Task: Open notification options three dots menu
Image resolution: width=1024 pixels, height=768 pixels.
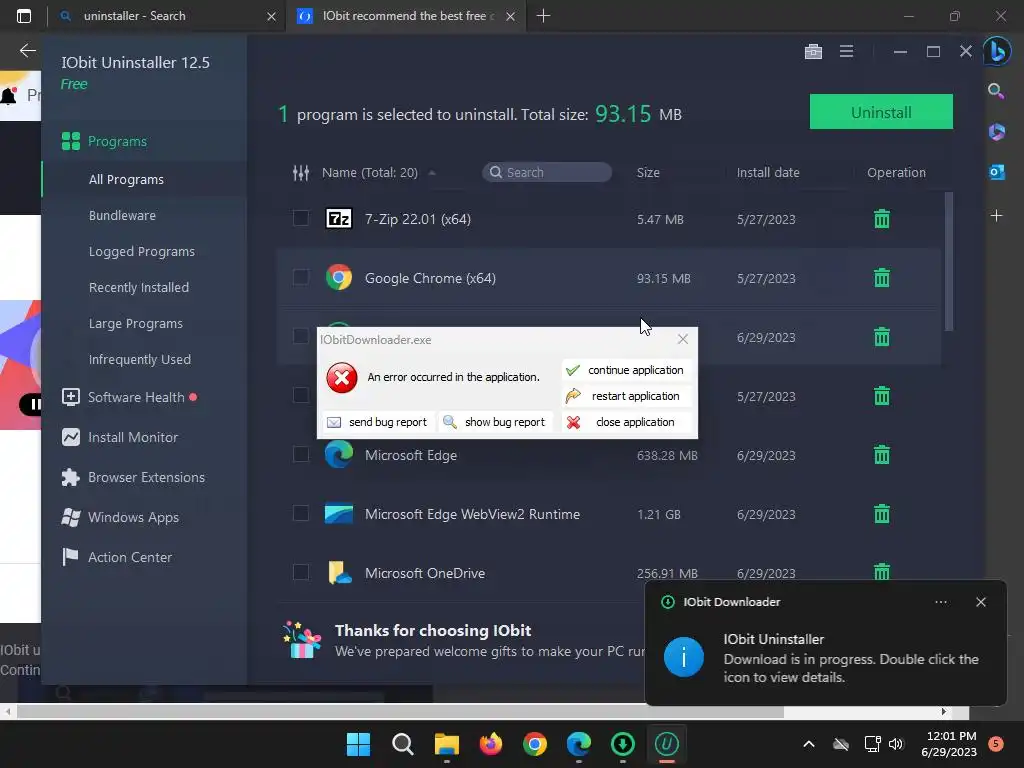Action: click(x=941, y=602)
